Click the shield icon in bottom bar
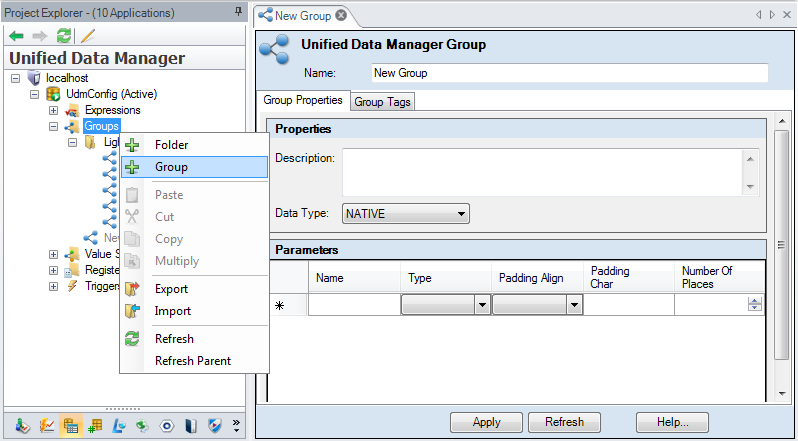This screenshot has height=441, width=798. pos(215,426)
